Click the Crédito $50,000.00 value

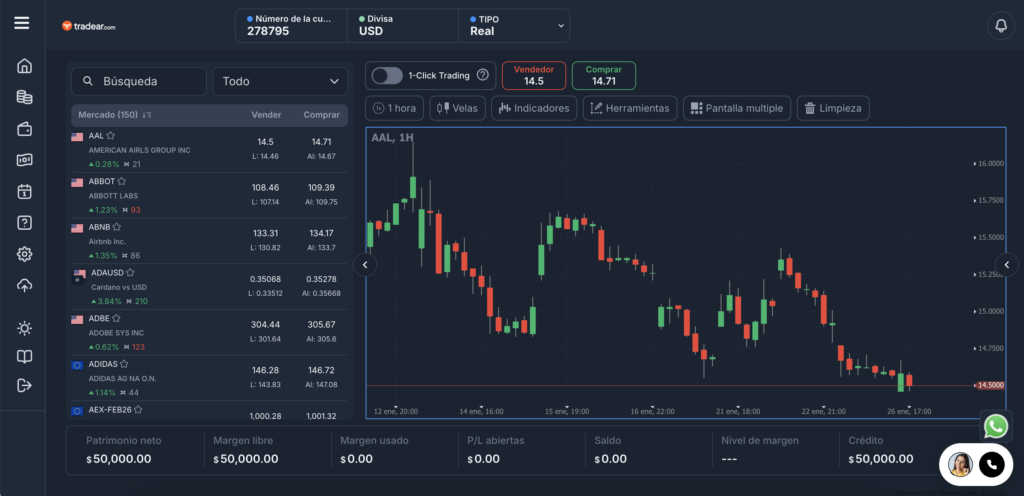click(x=881, y=459)
